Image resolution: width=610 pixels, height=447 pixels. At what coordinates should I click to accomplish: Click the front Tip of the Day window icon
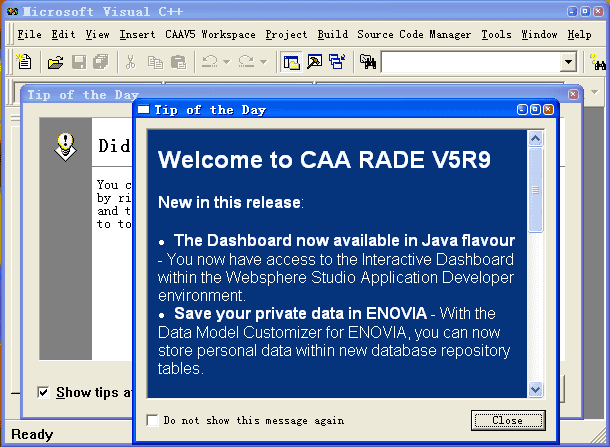(x=144, y=110)
